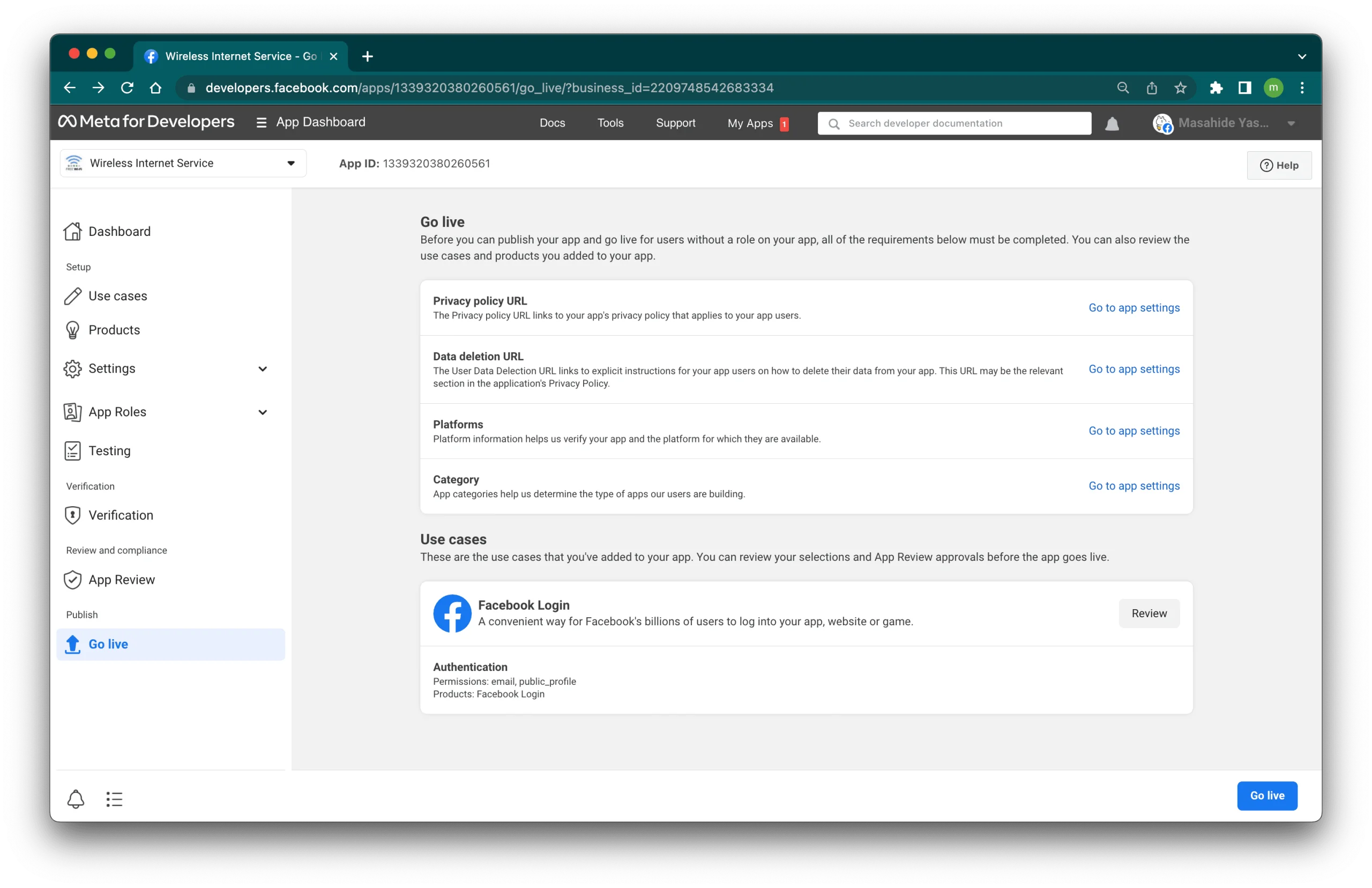The image size is (1372, 888).
Task: Reload the page with refresh icon
Action: point(127,87)
